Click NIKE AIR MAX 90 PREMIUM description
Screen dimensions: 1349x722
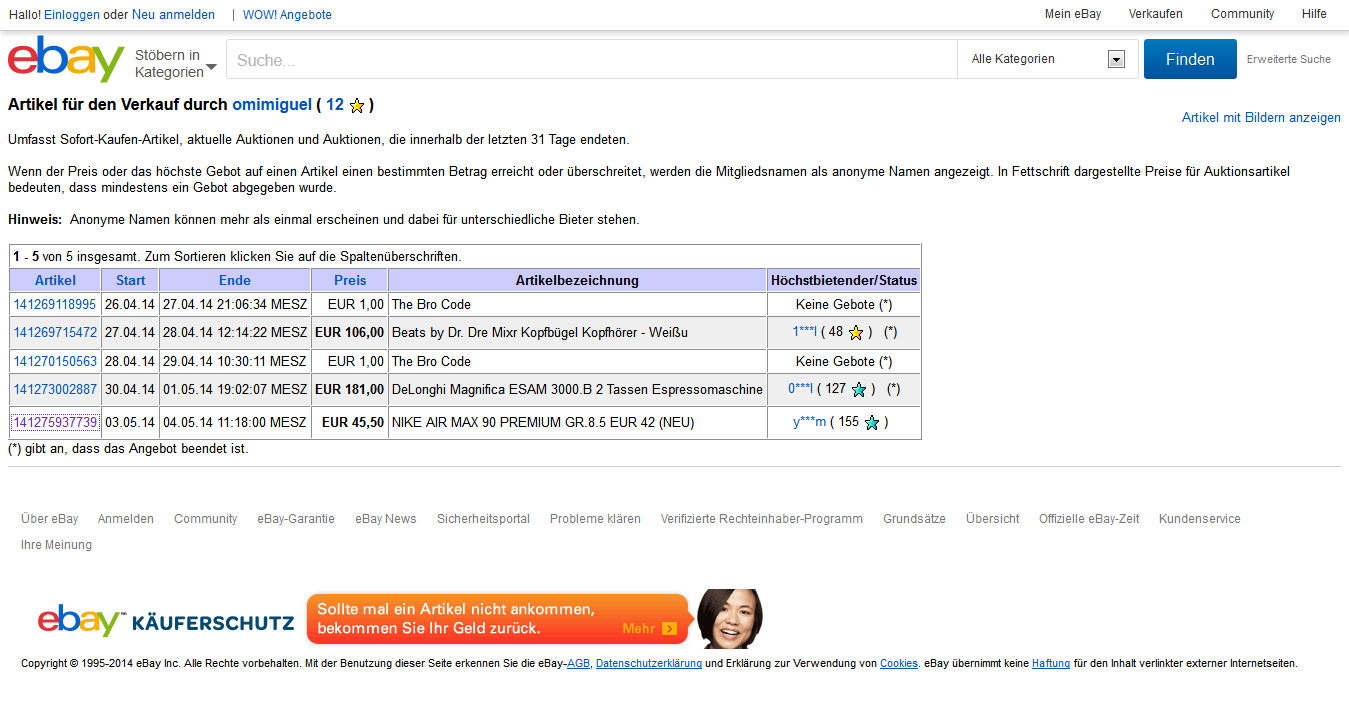click(x=543, y=422)
